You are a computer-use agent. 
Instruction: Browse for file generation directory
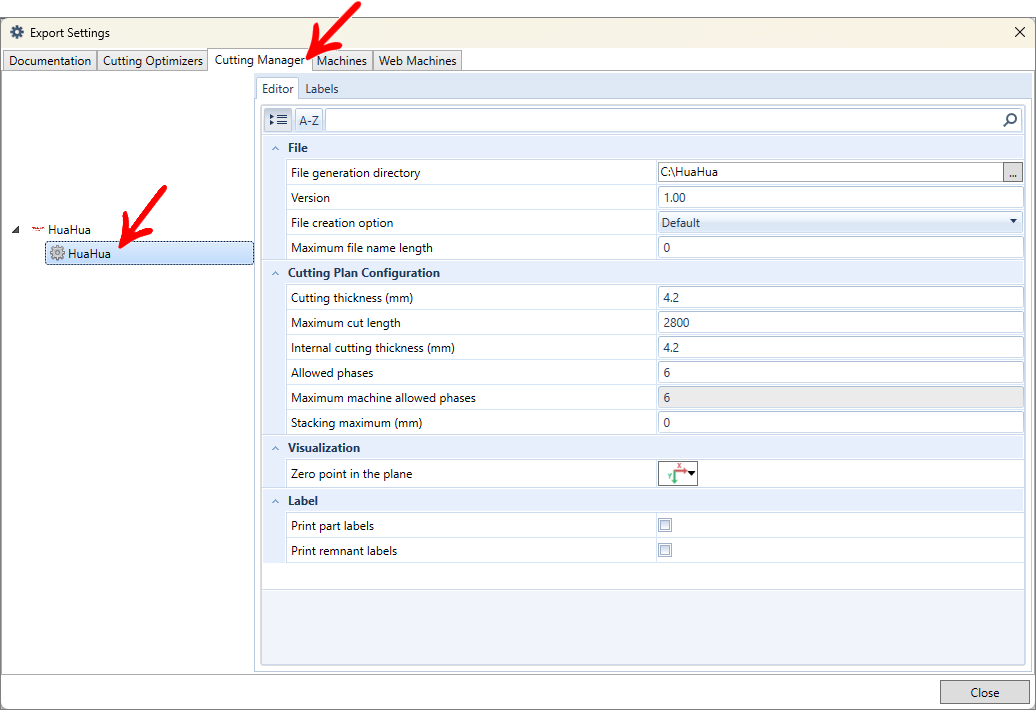(x=1012, y=172)
